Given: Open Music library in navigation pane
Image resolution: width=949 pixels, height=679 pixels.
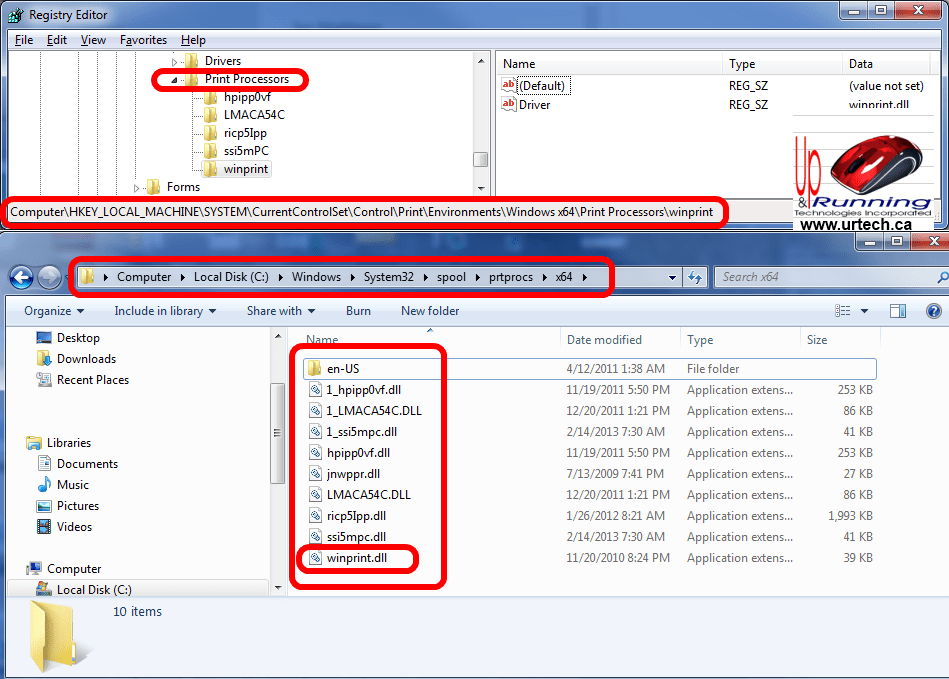Looking at the screenshot, I should point(72,485).
